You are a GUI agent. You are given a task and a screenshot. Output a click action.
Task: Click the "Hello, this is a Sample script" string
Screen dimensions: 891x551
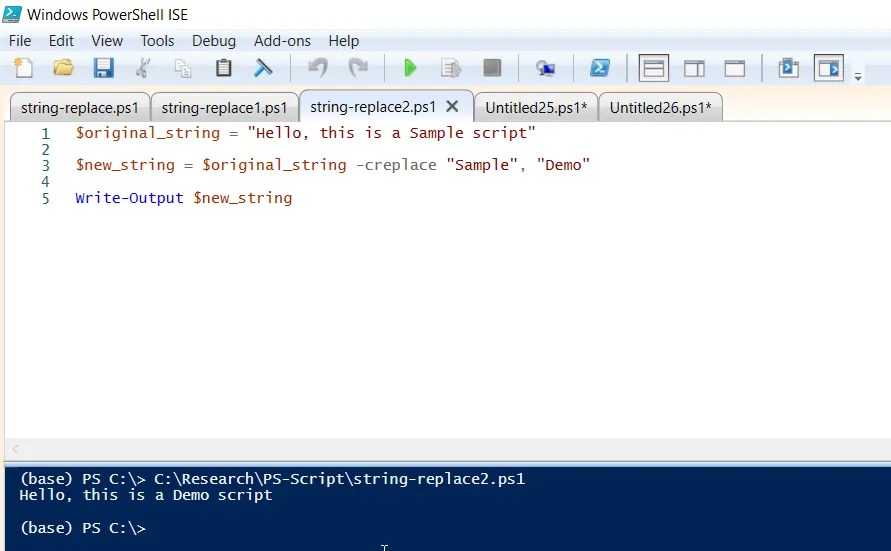click(392, 133)
